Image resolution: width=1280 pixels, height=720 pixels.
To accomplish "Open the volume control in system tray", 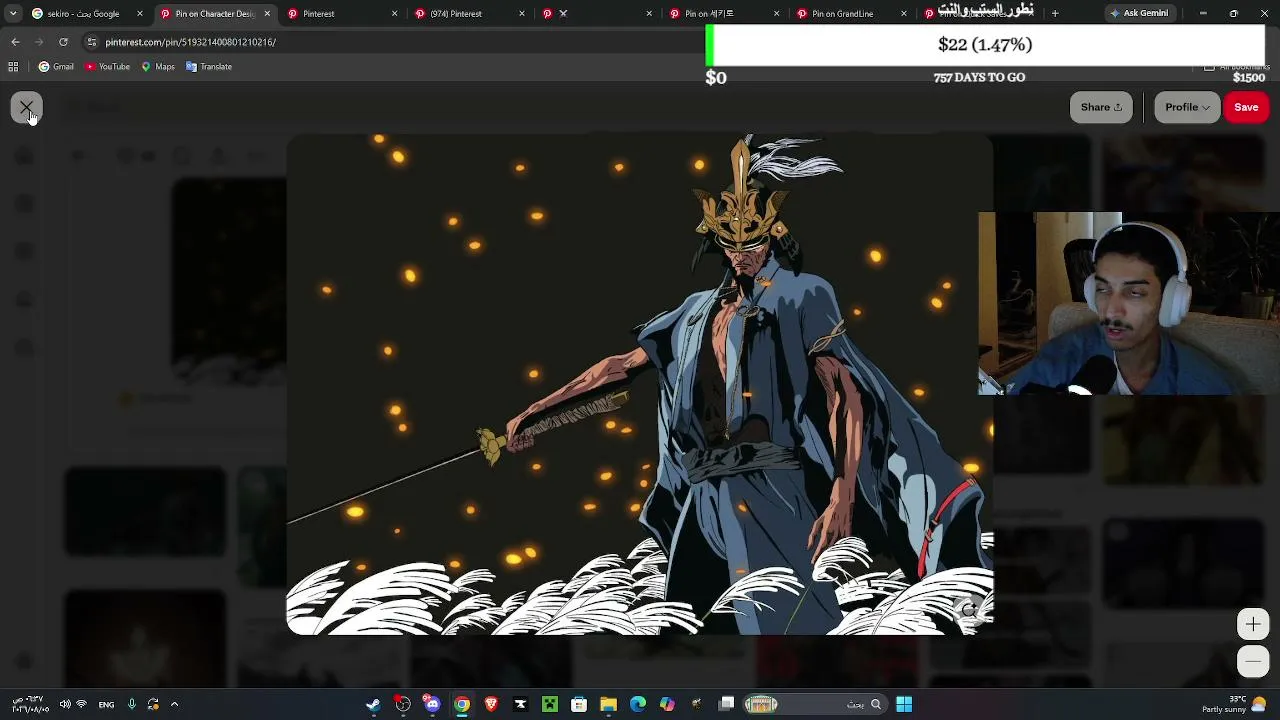I will click(x=65, y=704).
